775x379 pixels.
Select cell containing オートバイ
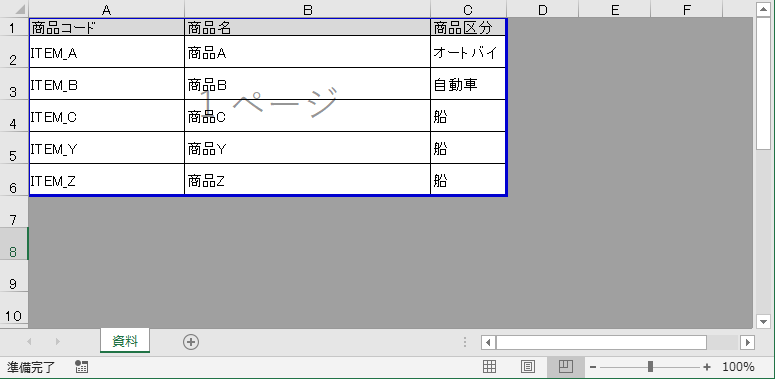pyautogui.click(x=468, y=52)
